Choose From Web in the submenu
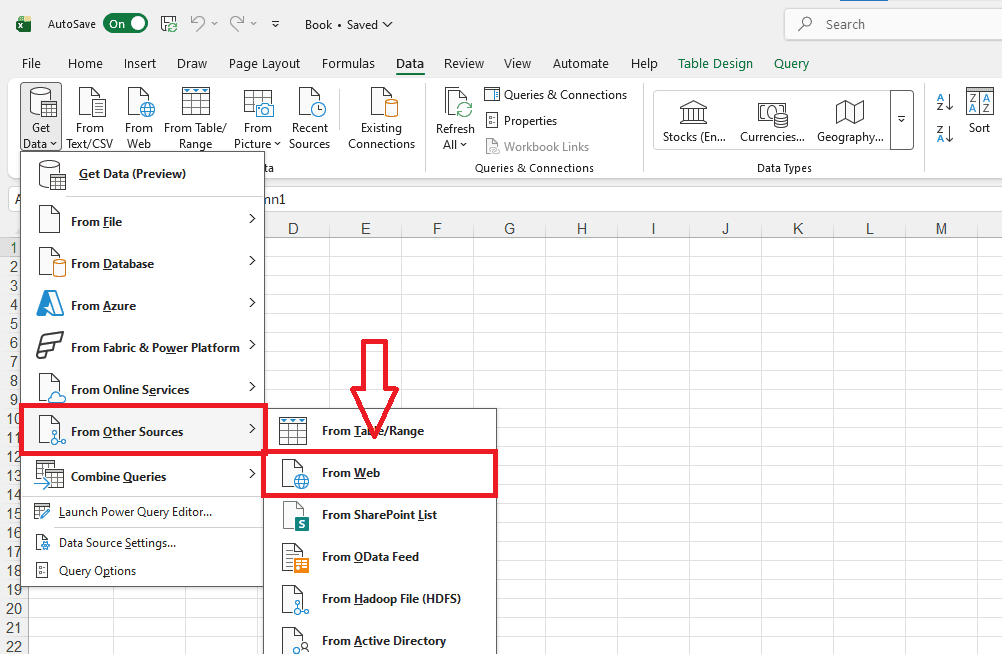 (380, 473)
